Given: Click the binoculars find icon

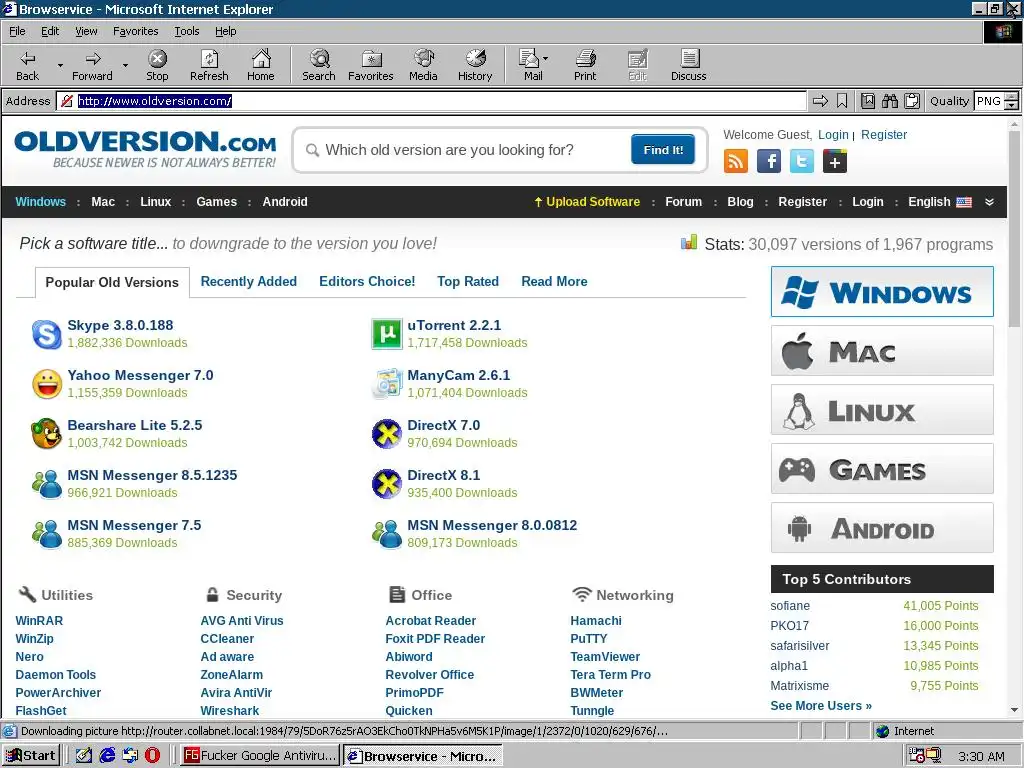Looking at the screenshot, I should click(889, 101).
